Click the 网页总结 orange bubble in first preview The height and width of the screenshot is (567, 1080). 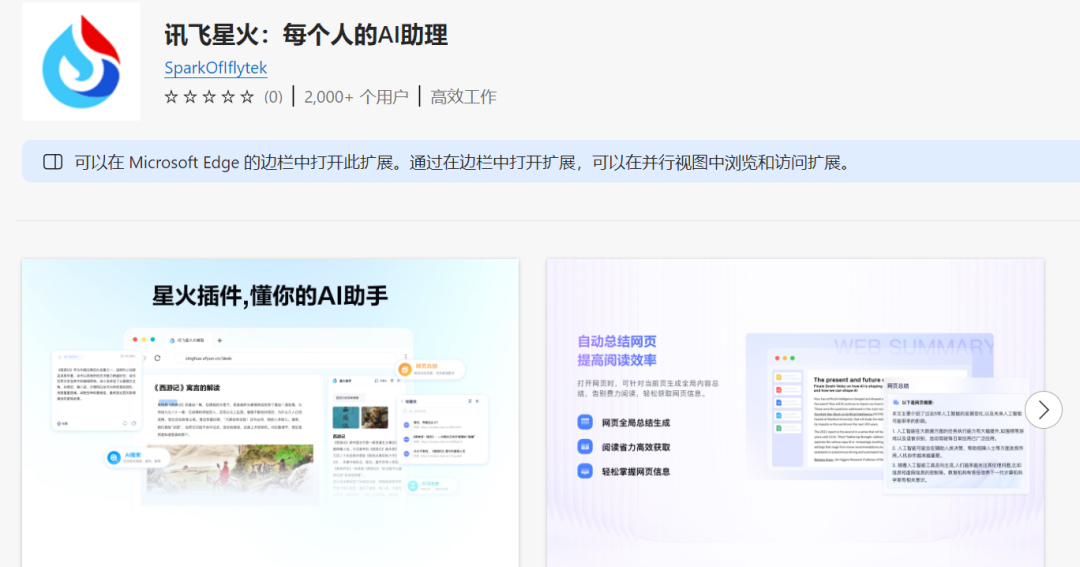tap(430, 369)
